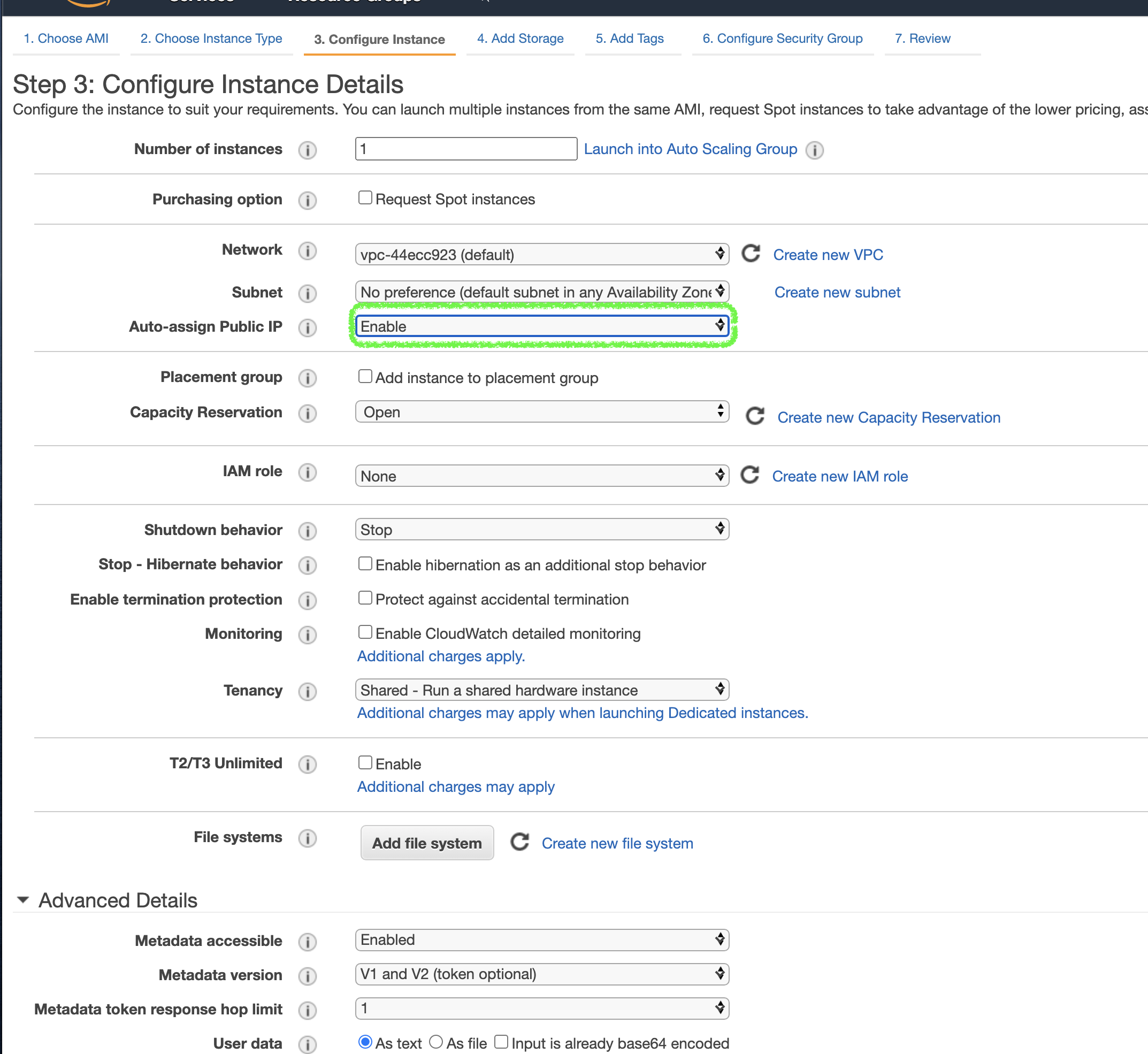The image size is (1148, 1054).
Task: Open the Auto-assign Public IP dropdown
Action: (541, 326)
